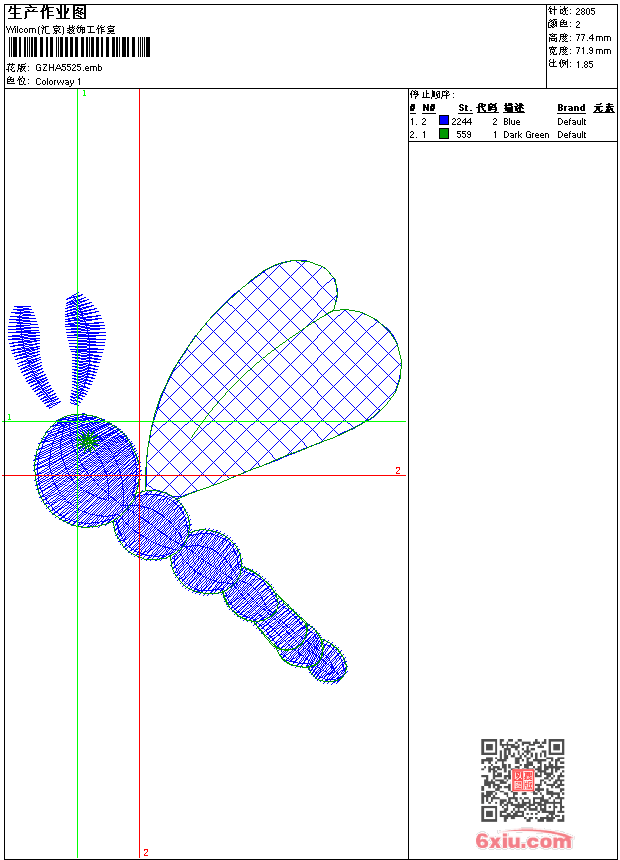This screenshot has width=620, height=860.
Task: Click the dark green thread color swatch
Action: point(444,133)
